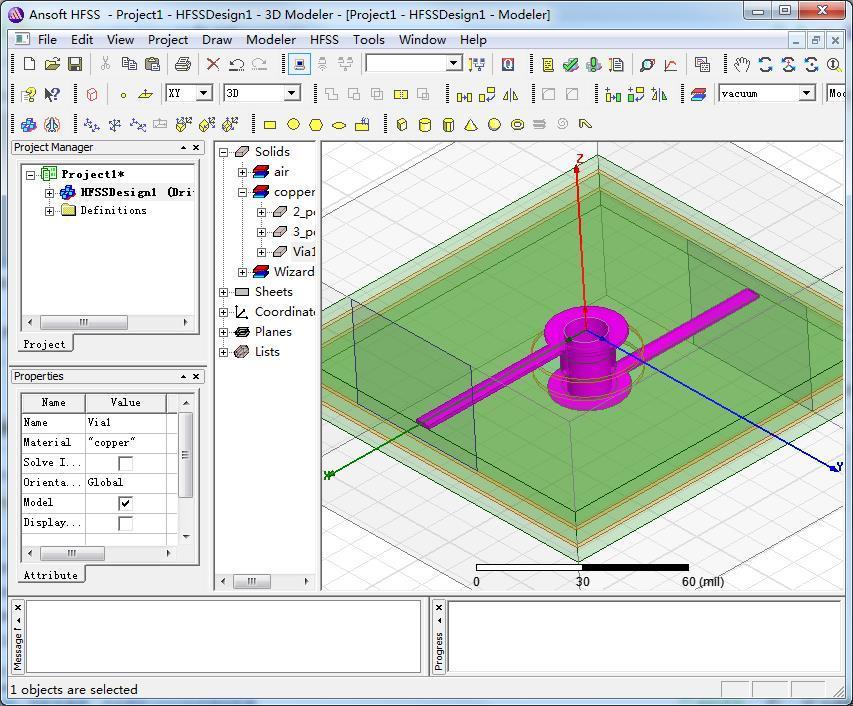Toggle the Solve Inside checkbox
This screenshot has width=853, height=706.
[x=125, y=463]
